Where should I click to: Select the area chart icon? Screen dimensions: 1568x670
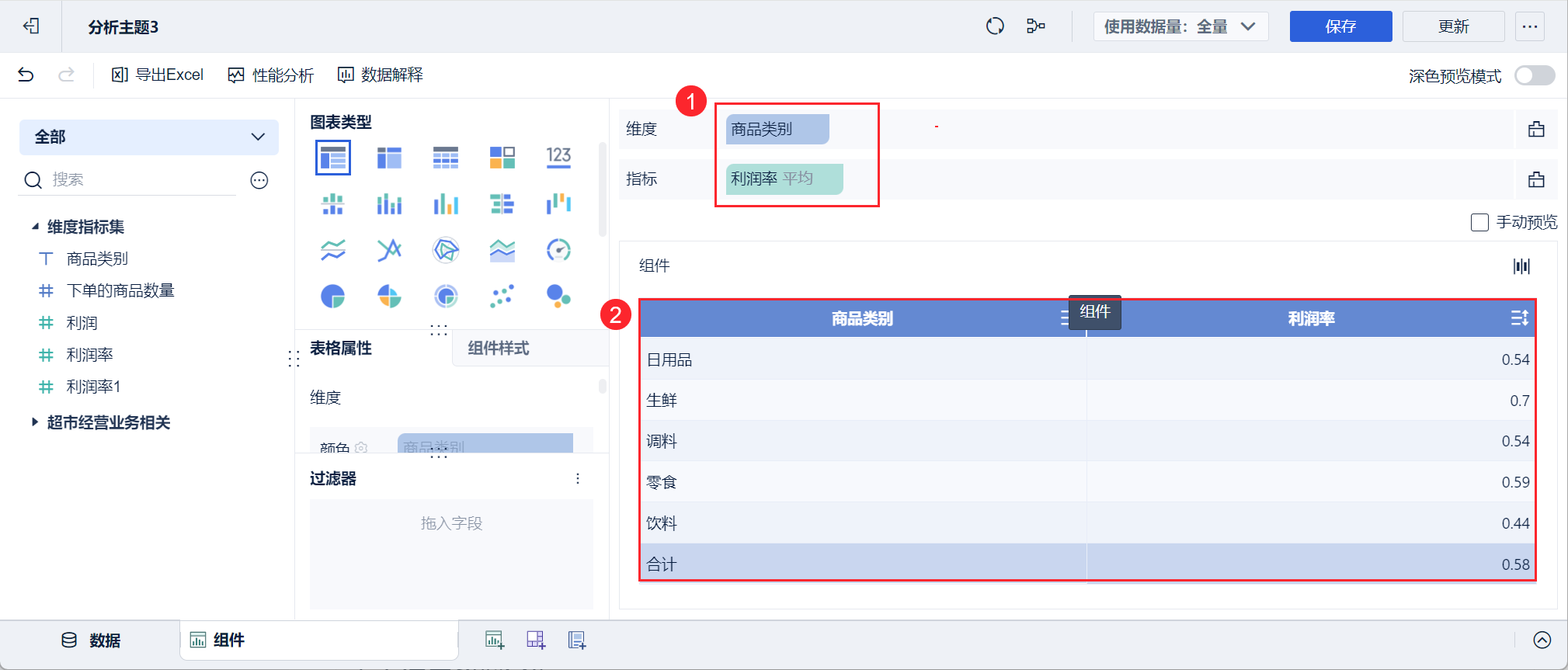click(502, 250)
